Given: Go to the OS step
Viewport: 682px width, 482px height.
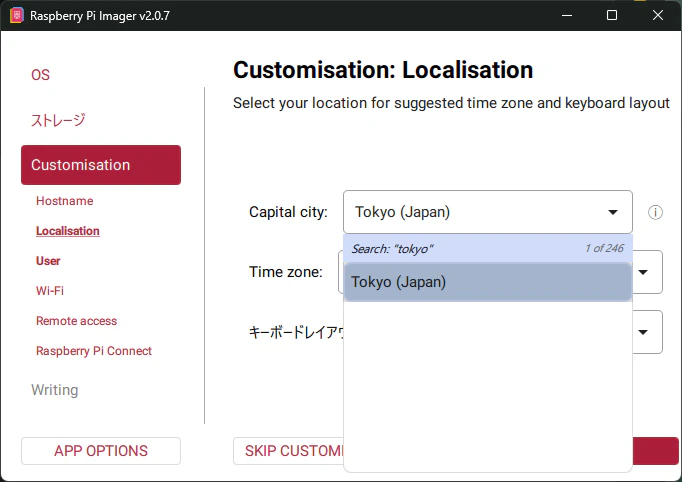Looking at the screenshot, I should [40, 75].
